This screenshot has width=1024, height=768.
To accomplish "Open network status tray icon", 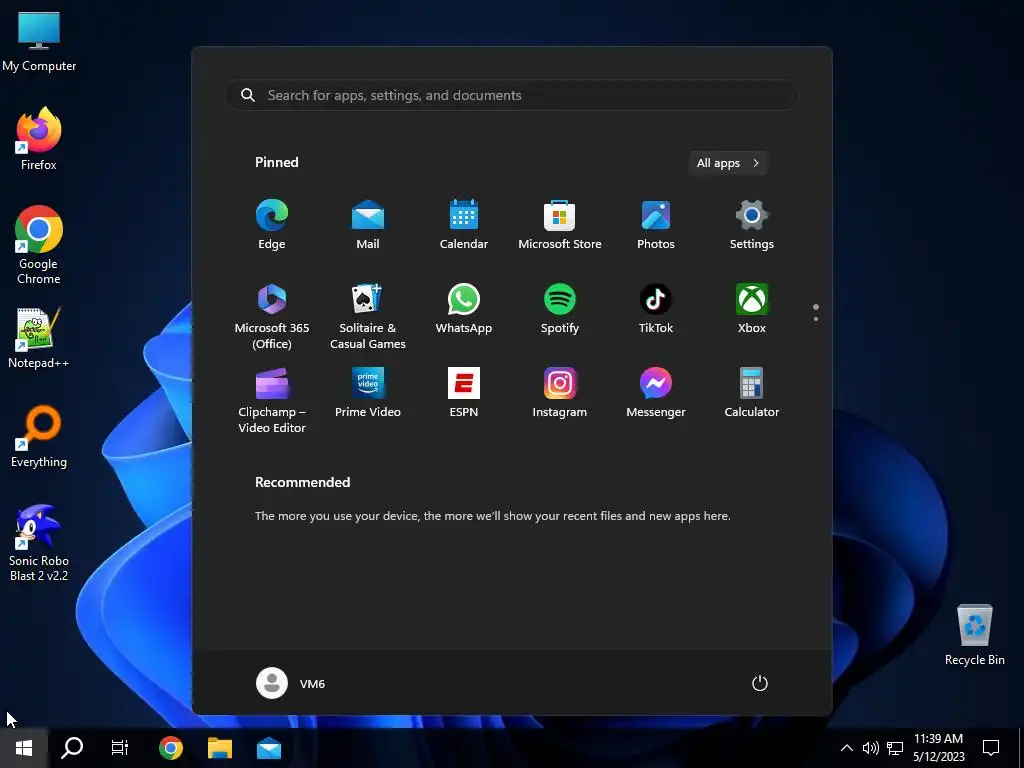I will tap(895, 748).
